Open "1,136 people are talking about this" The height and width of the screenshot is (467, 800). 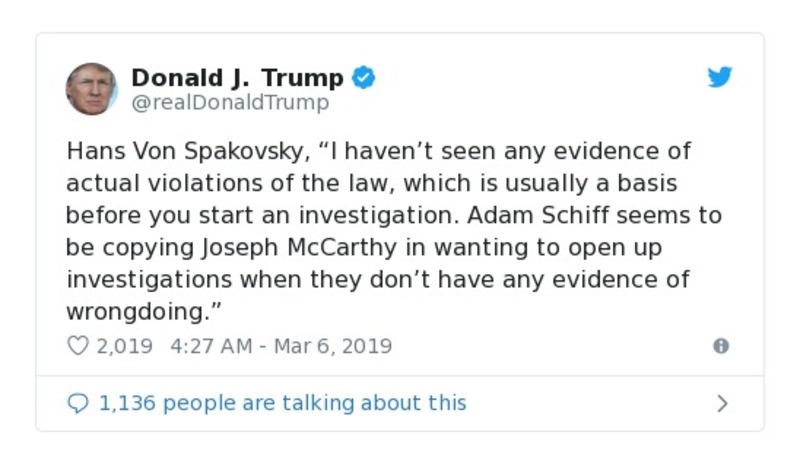pyautogui.click(x=282, y=403)
